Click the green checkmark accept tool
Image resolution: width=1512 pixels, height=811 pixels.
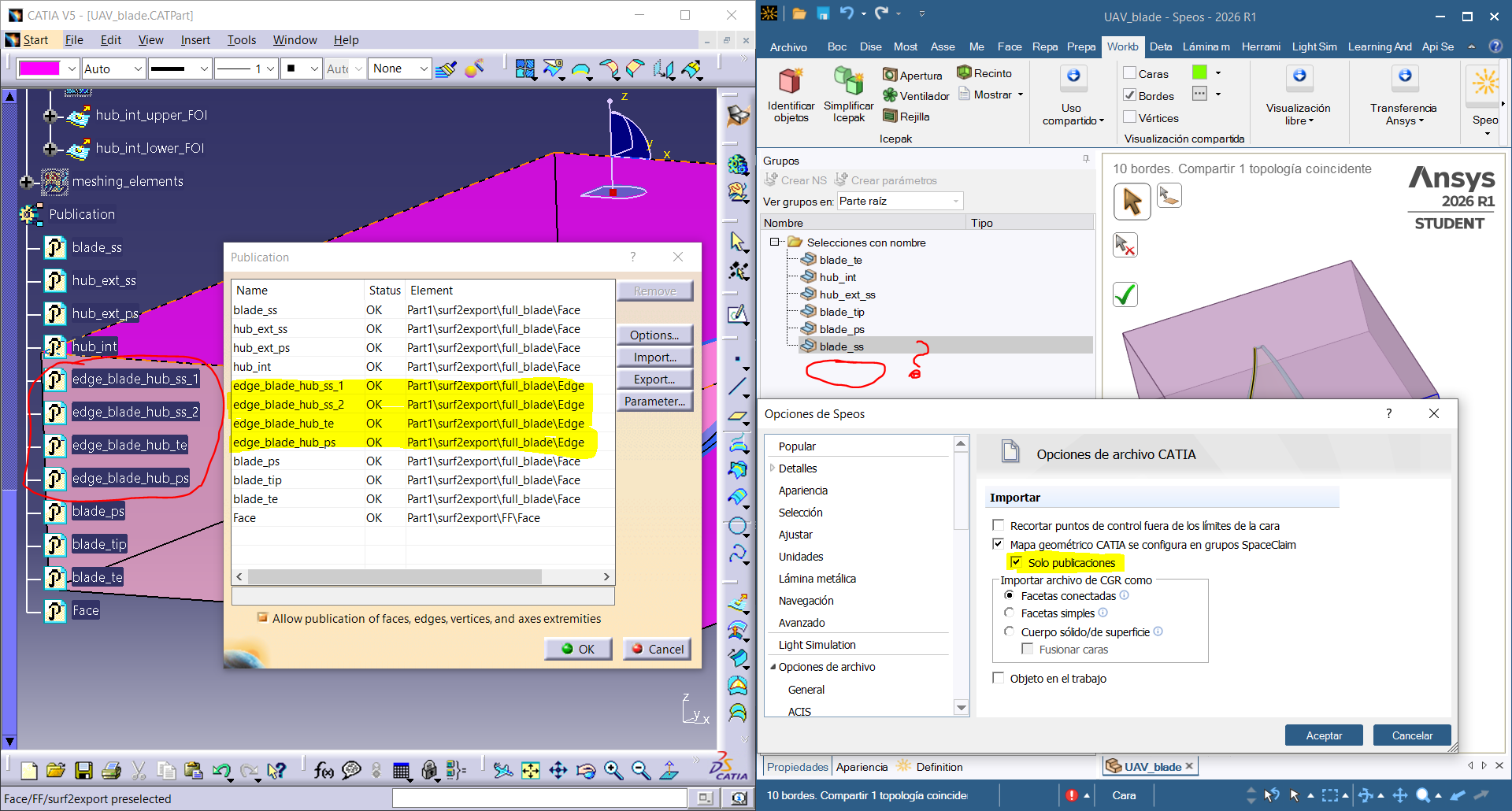click(1125, 294)
